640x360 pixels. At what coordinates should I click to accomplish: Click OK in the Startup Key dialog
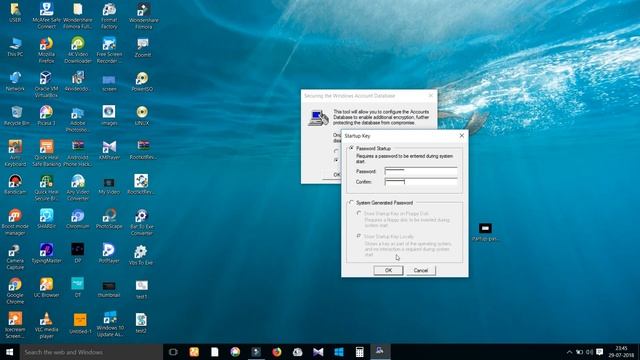(388, 270)
